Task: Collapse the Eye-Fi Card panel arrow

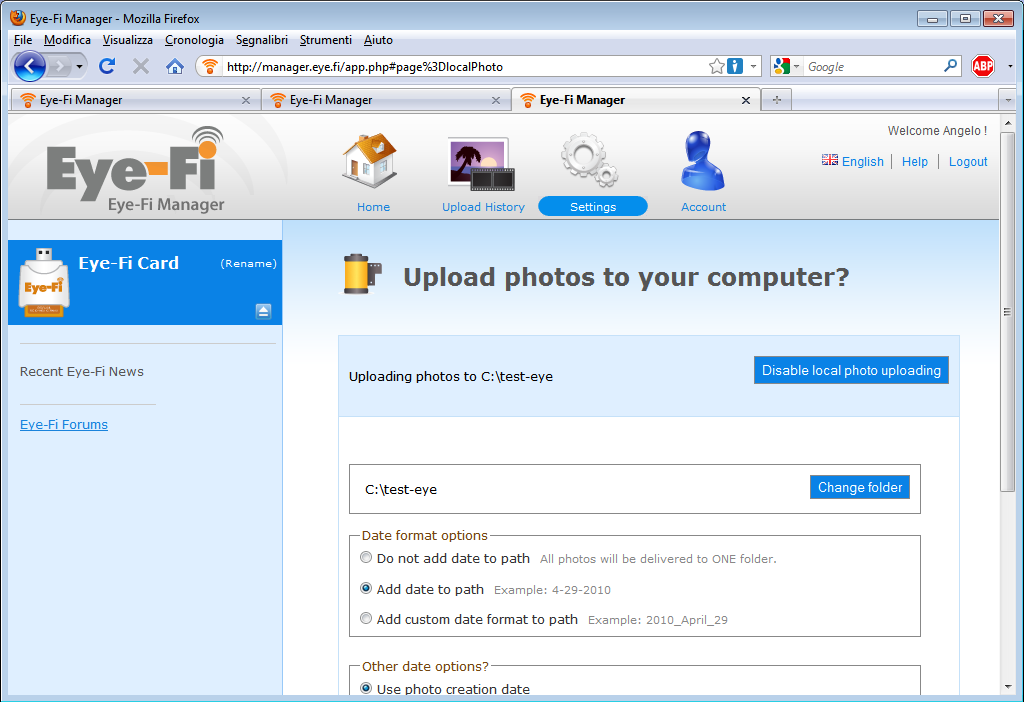Action: (263, 311)
